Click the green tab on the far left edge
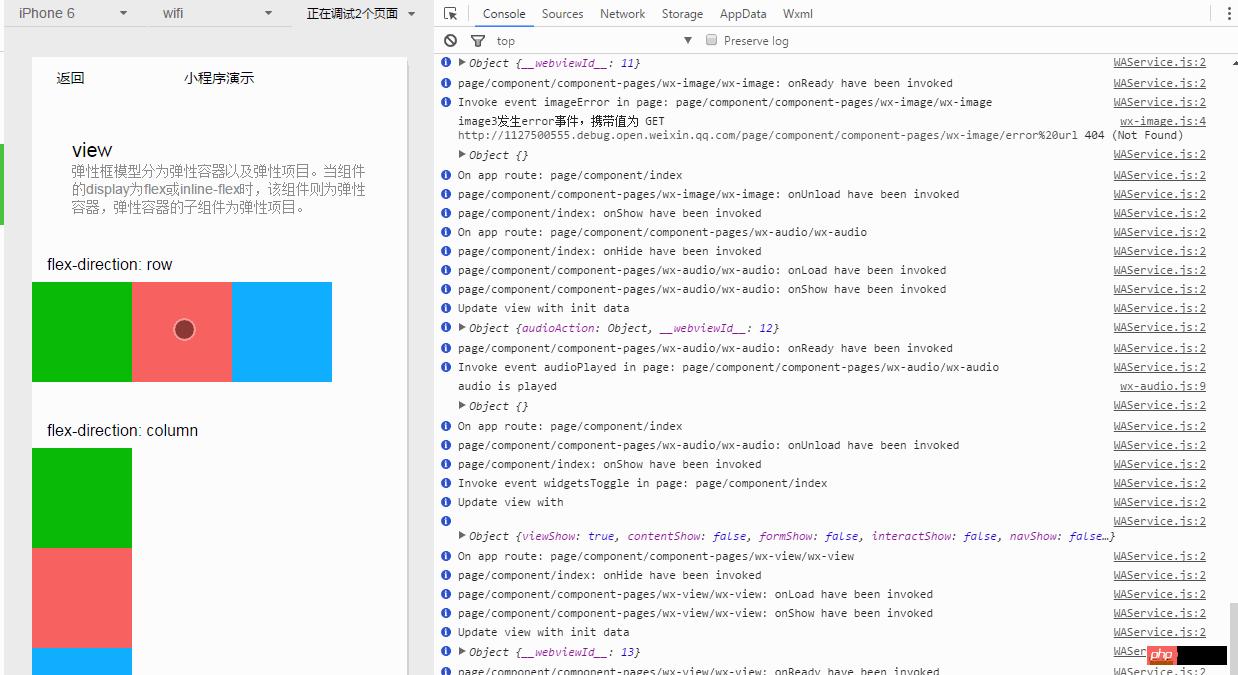 pos(3,185)
